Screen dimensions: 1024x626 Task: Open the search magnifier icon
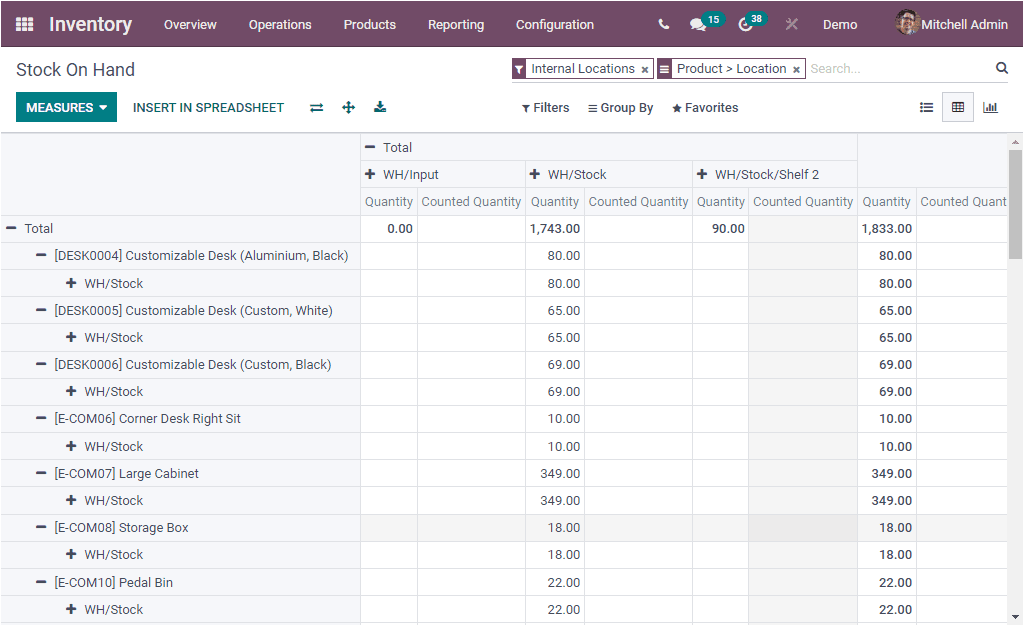pyautogui.click(x=1002, y=68)
